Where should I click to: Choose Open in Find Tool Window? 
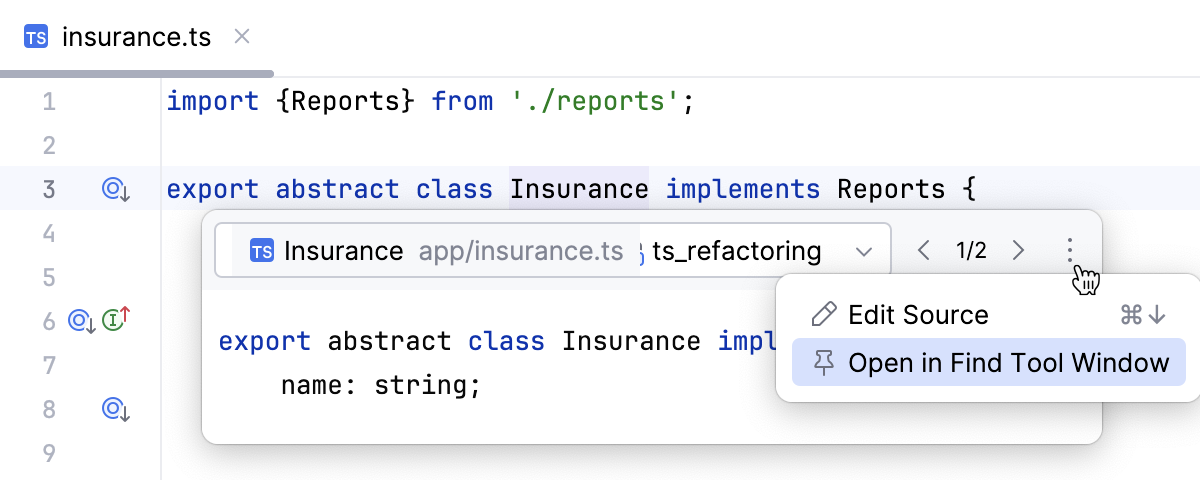click(x=1008, y=363)
